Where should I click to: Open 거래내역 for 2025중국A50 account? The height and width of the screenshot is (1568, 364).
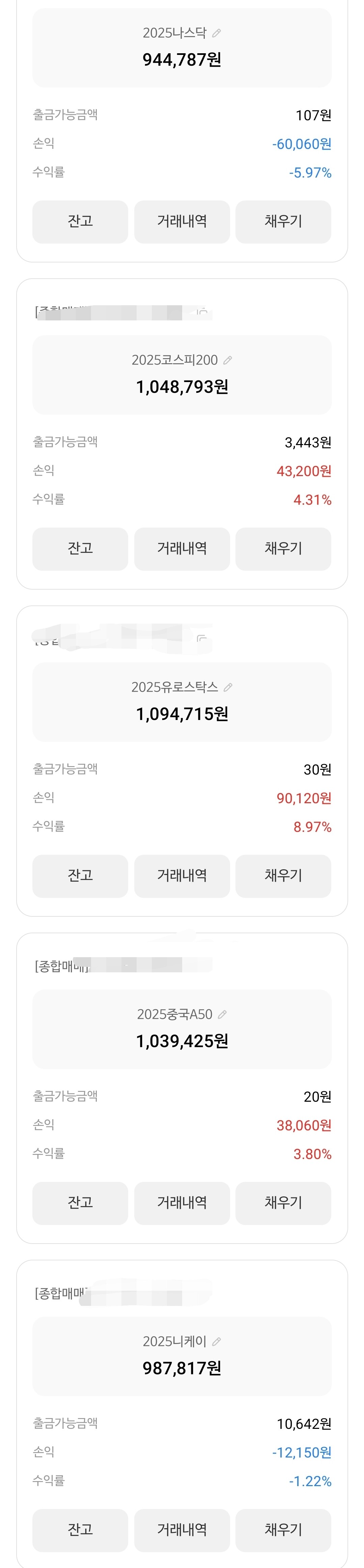(182, 1202)
